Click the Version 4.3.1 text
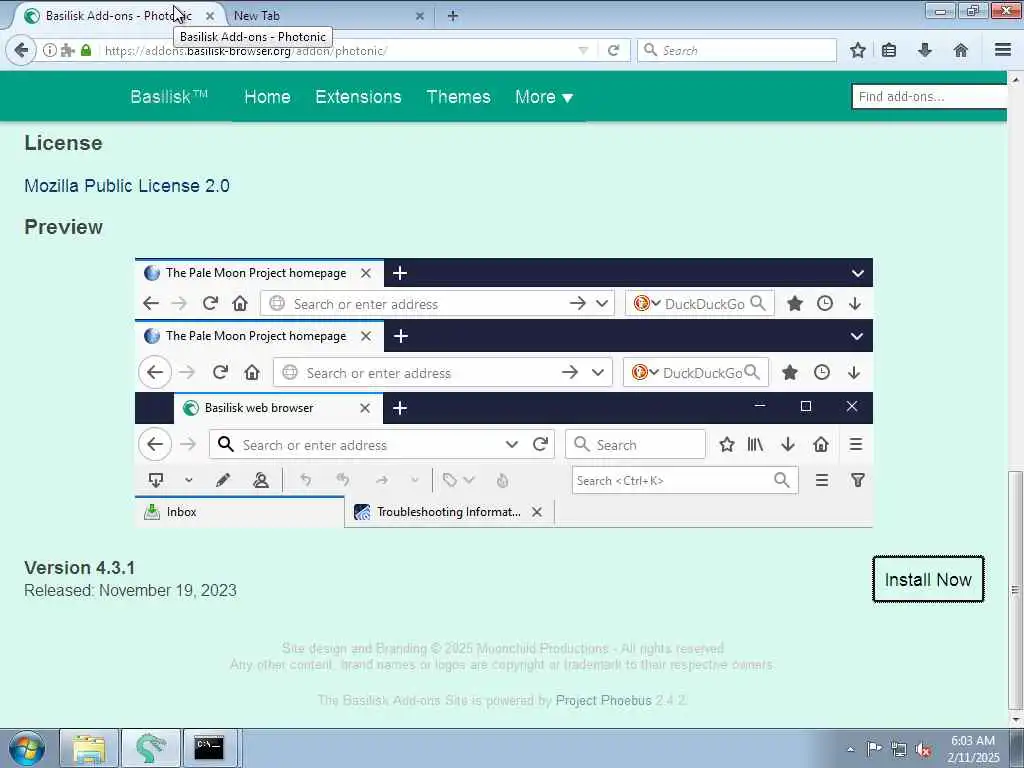Screen dimensions: 1024x768 pos(80,568)
